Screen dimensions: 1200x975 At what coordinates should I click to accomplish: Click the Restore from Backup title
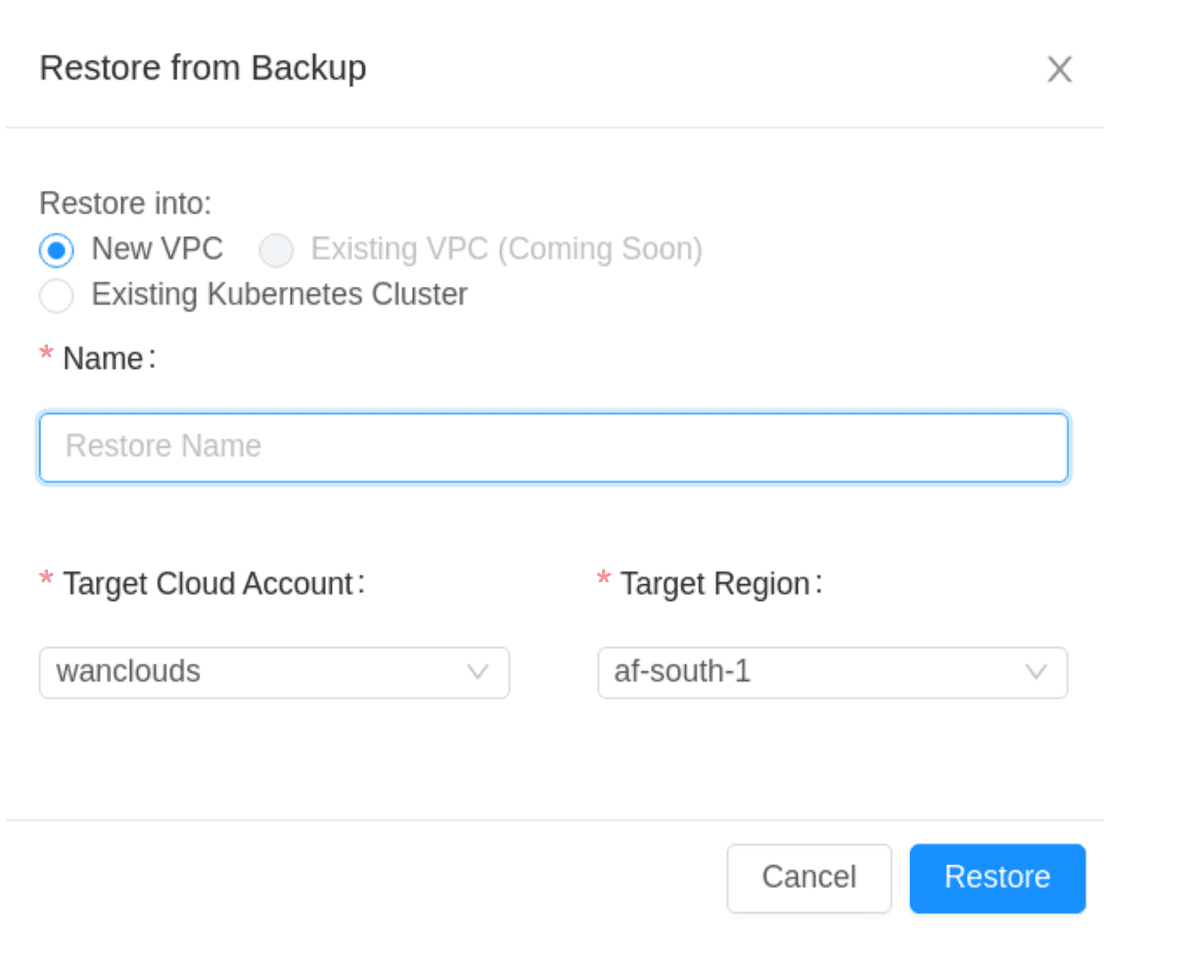(x=203, y=68)
